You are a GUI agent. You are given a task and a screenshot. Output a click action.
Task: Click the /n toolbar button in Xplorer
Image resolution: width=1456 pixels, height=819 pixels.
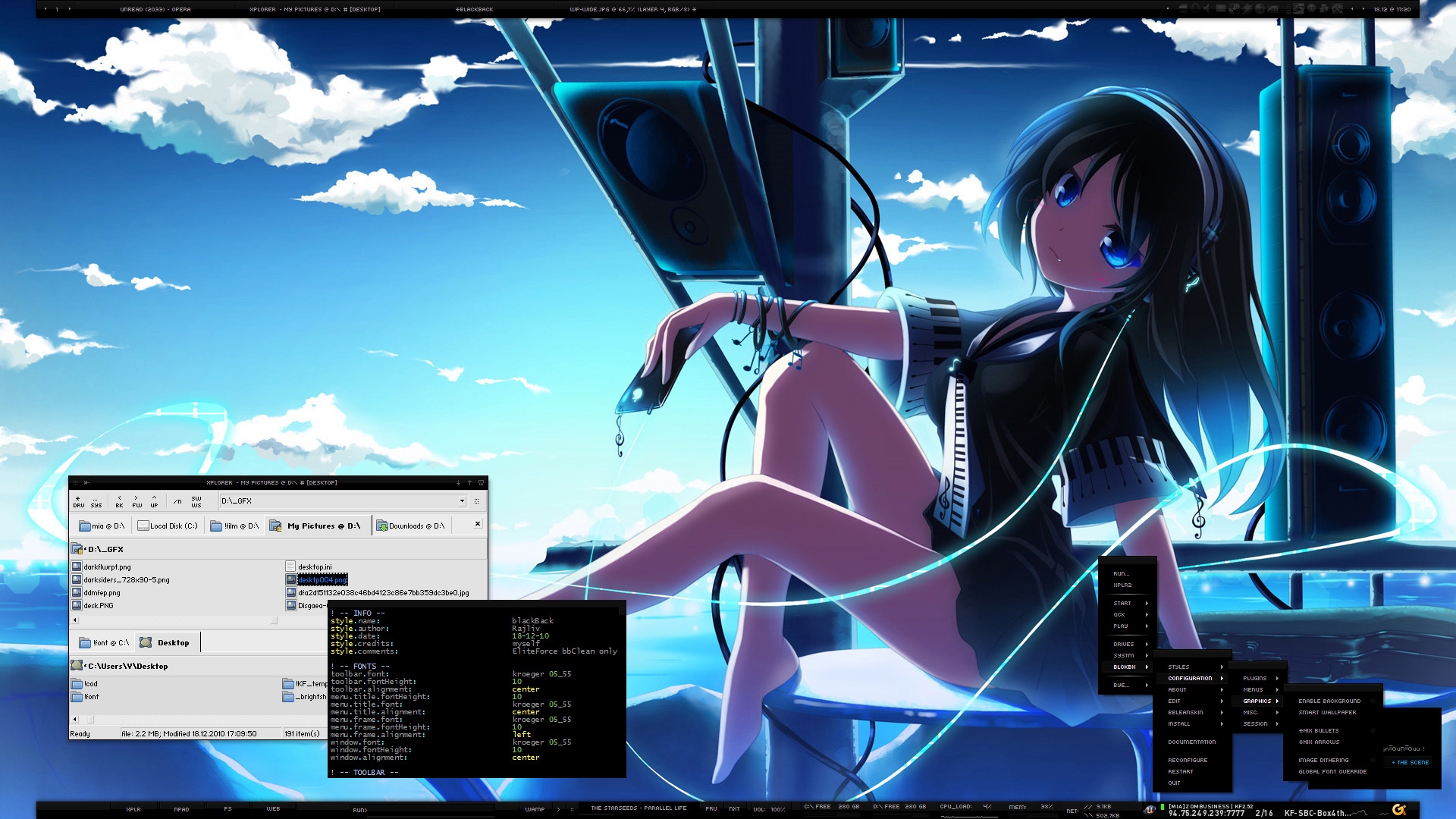point(177,501)
